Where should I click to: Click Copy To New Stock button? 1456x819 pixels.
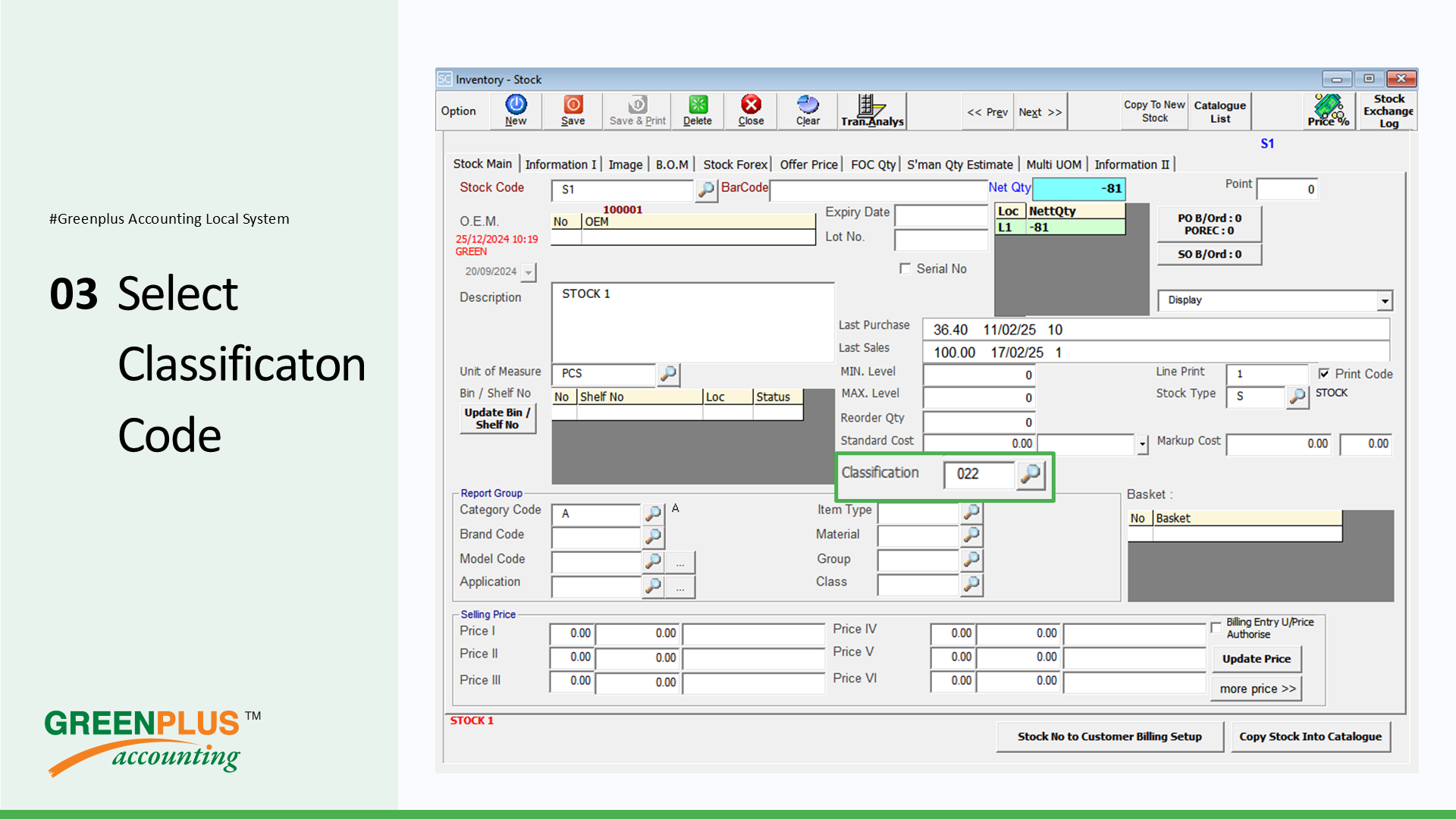[1154, 111]
